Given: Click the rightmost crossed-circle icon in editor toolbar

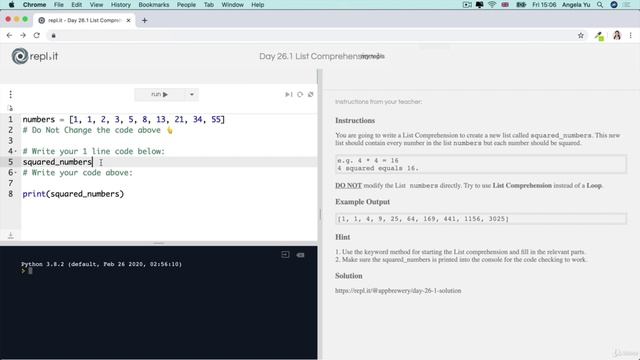Looking at the screenshot, I should click(311, 94).
